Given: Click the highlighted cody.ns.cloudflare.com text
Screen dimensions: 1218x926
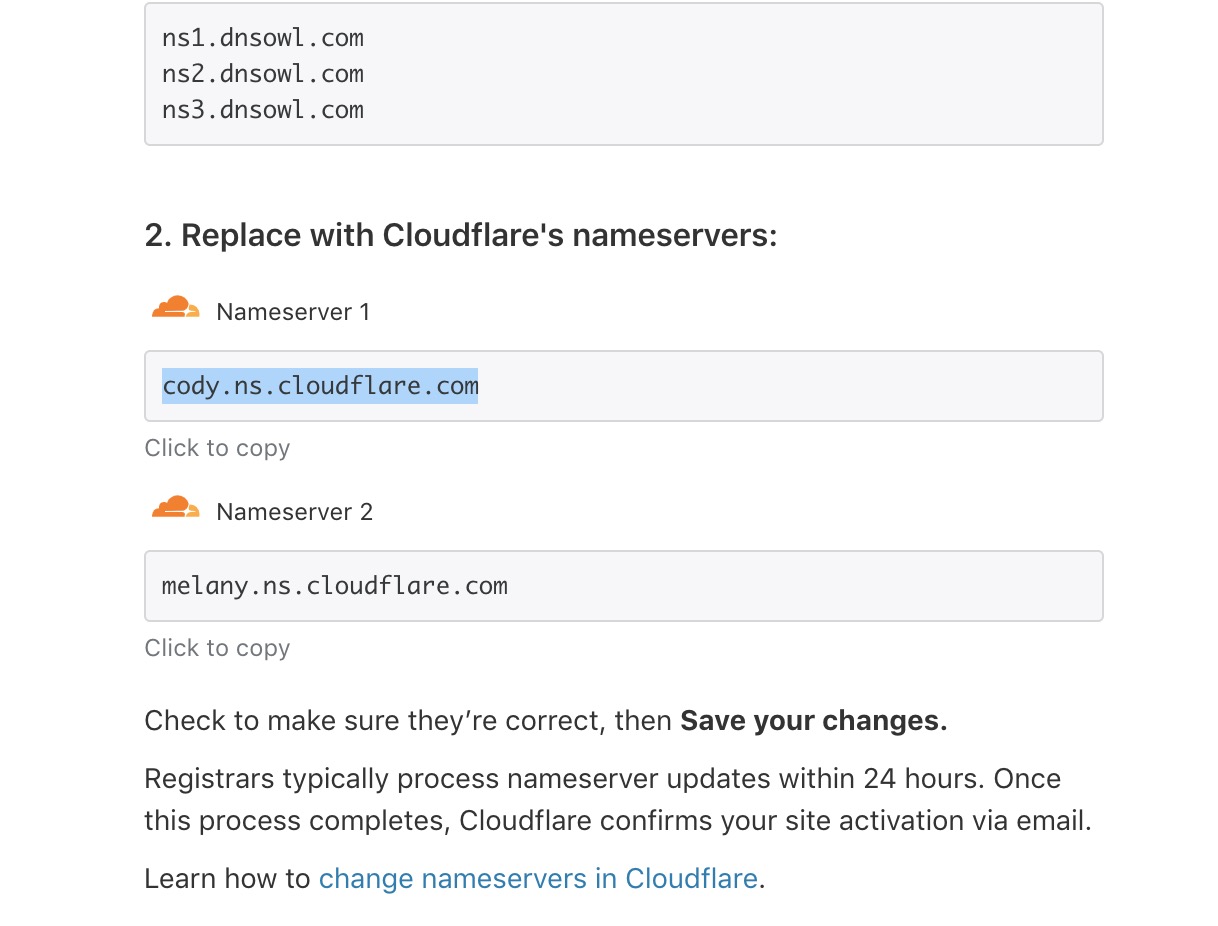Looking at the screenshot, I should pos(320,386).
